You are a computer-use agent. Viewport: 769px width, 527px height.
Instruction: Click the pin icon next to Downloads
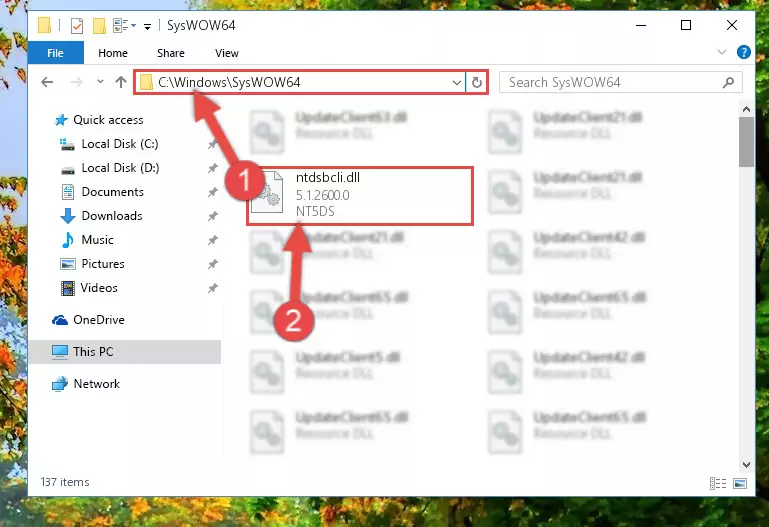pos(212,216)
